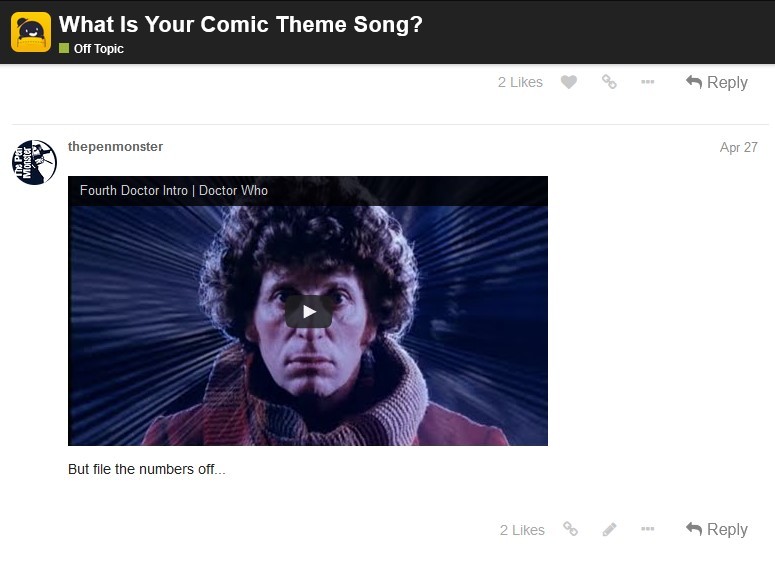Open the Off Topic category
This screenshot has width=775, height=565.
coord(98,48)
